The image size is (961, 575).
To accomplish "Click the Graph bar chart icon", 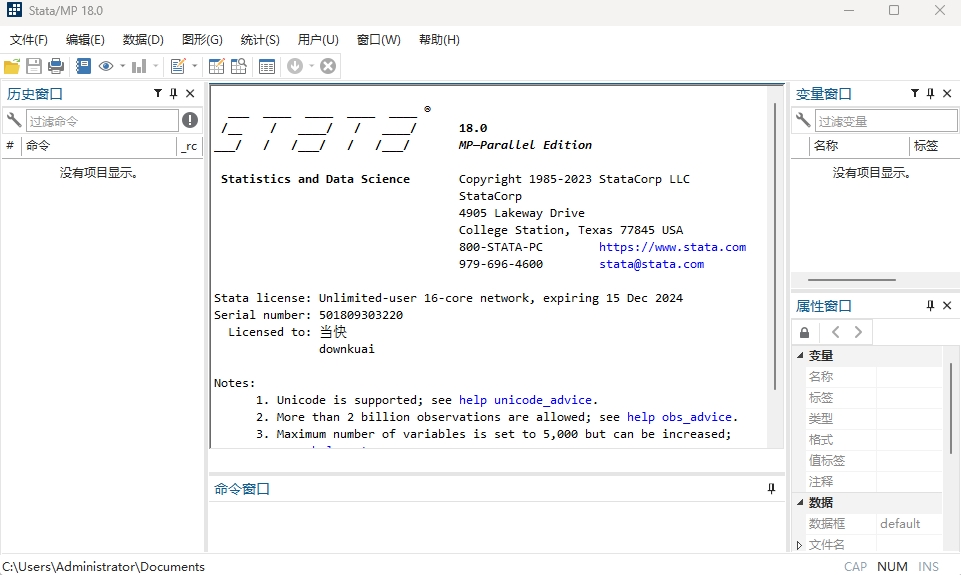I will click(x=139, y=66).
